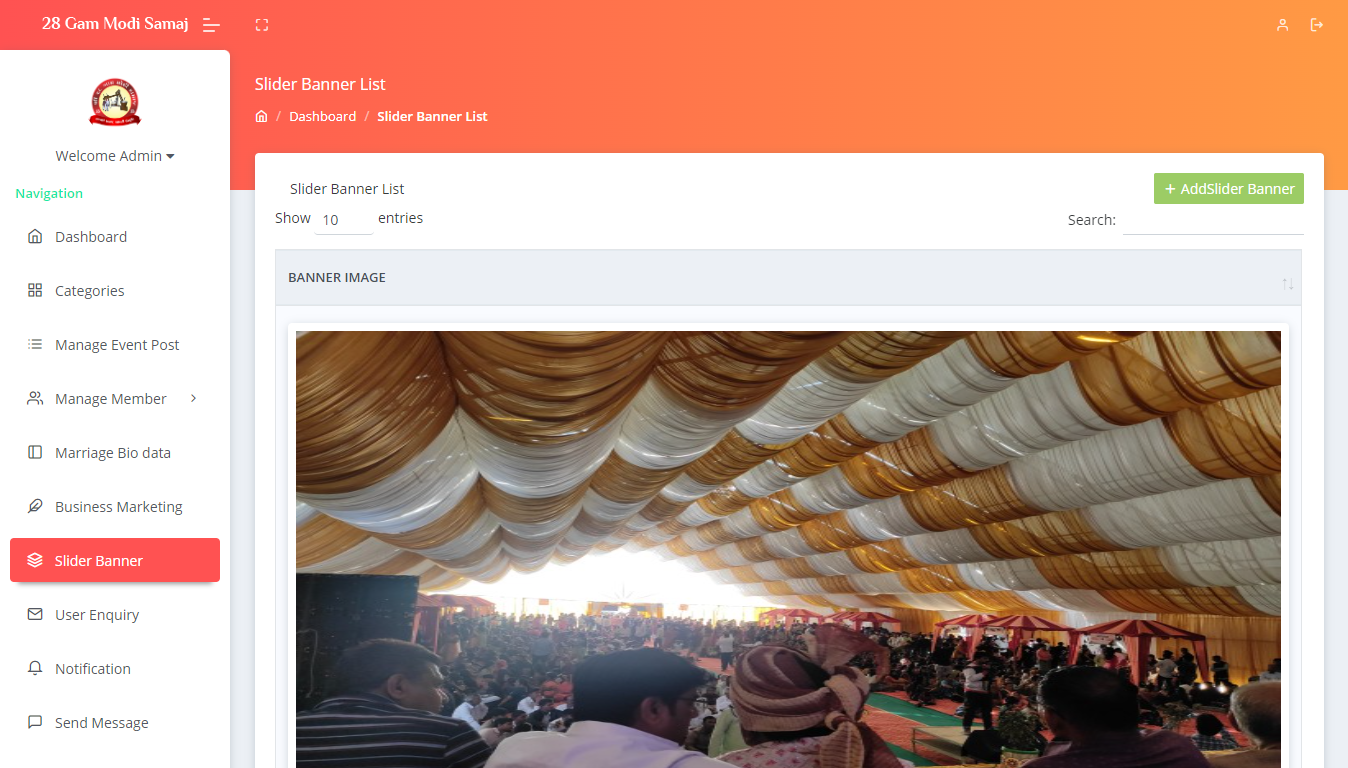Image resolution: width=1348 pixels, height=768 pixels.
Task: Open Marriage Bio data page
Action: [115, 453]
